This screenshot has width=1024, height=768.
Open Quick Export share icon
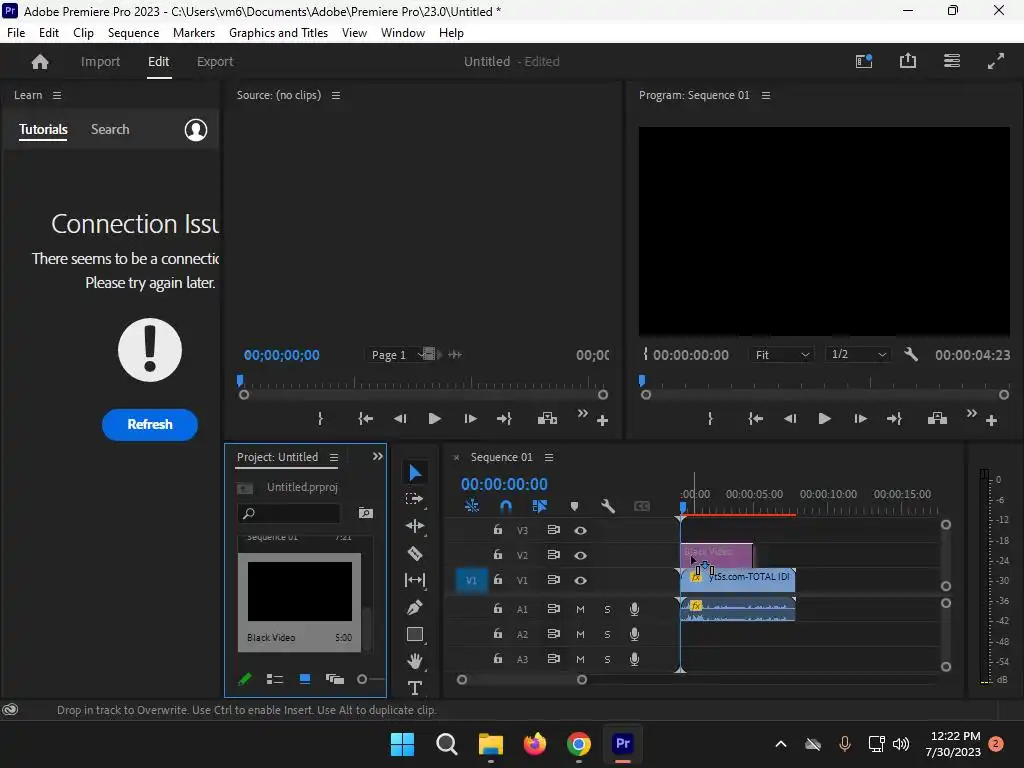(908, 61)
